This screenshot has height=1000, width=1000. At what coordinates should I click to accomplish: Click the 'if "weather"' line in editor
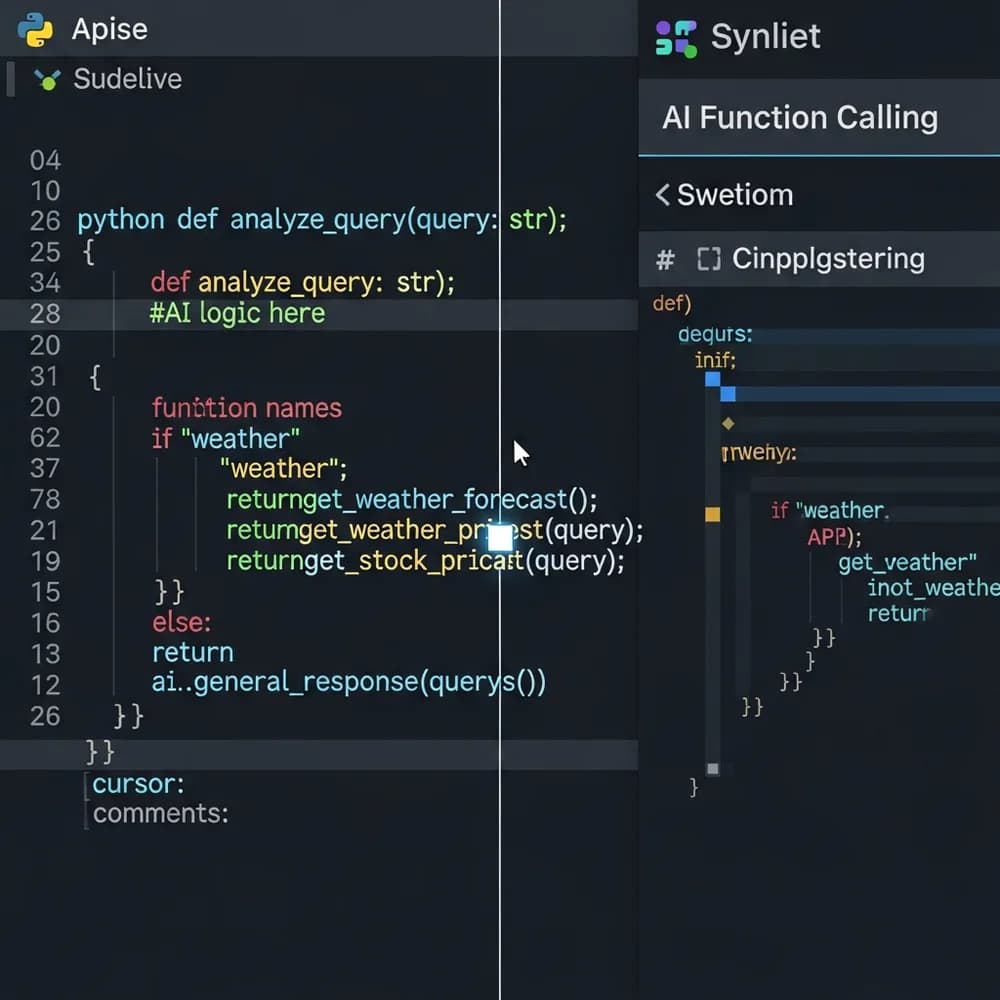[x=226, y=439]
